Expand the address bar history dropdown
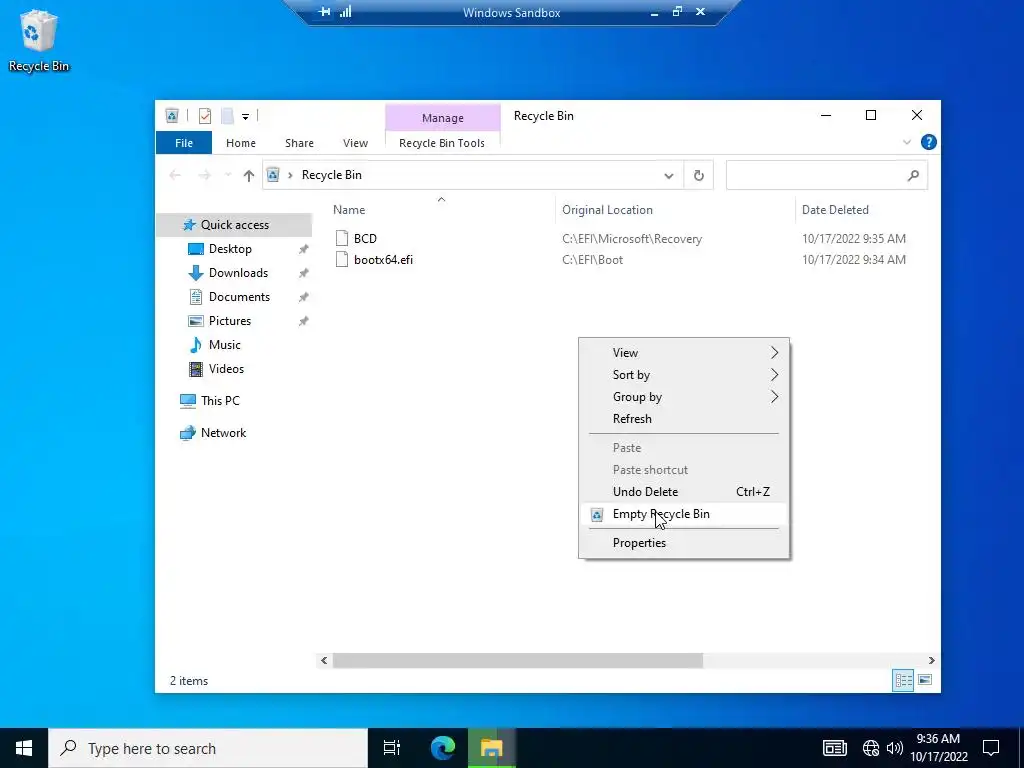The image size is (1024, 768). tap(669, 176)
